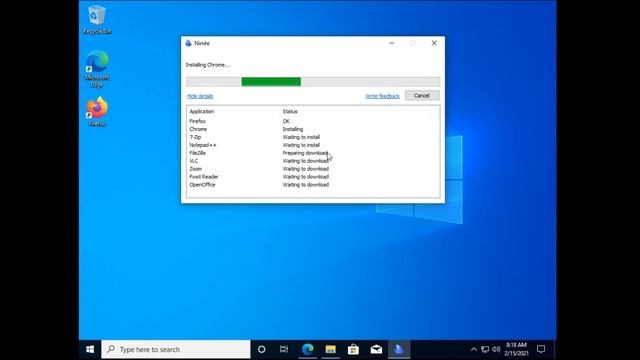Click the network status tray icon
The height and width of the screenshot is (360, 640).
(485, 349)
